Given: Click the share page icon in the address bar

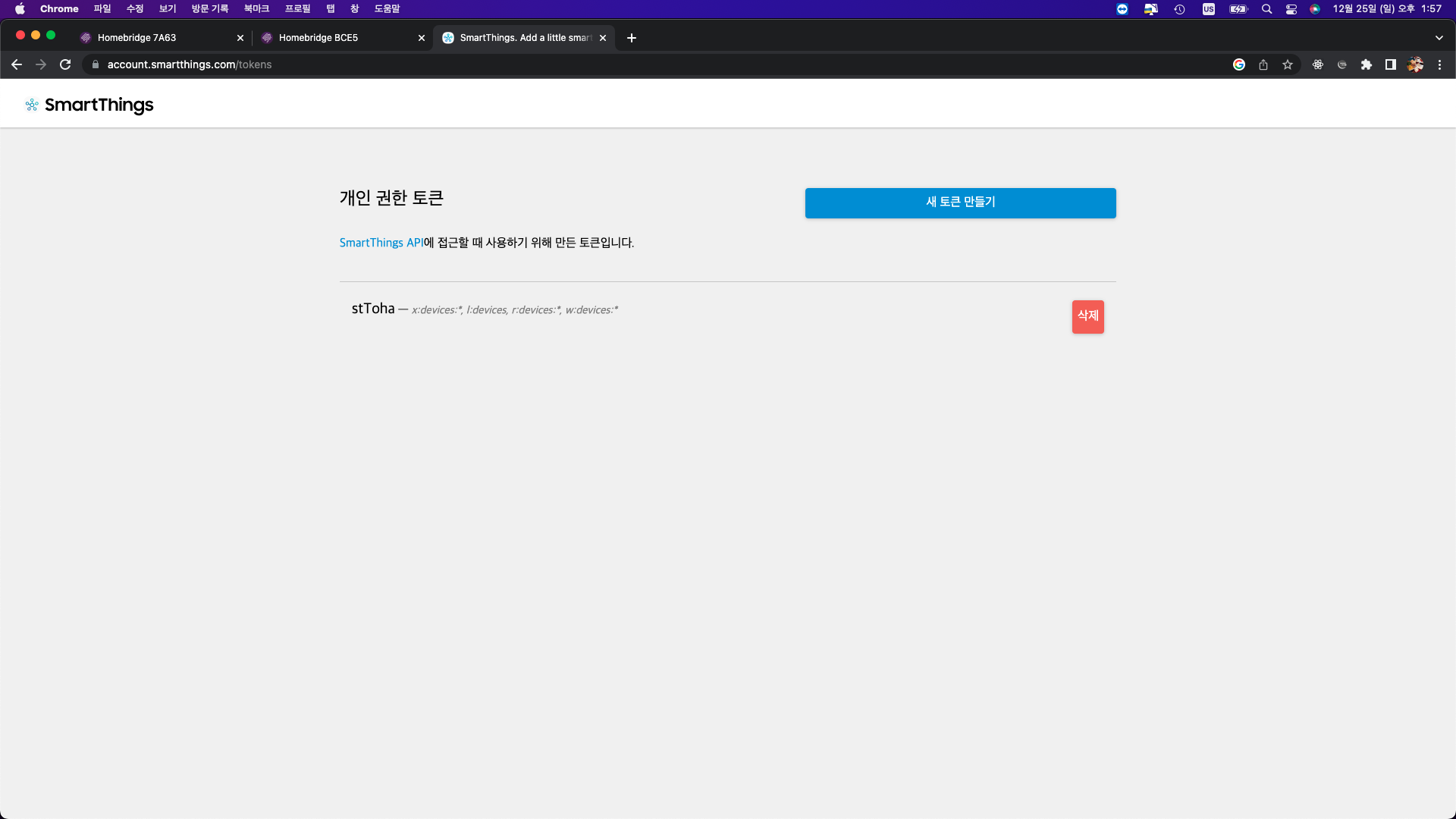Looking at the screenshot, I should (1263, 64).
